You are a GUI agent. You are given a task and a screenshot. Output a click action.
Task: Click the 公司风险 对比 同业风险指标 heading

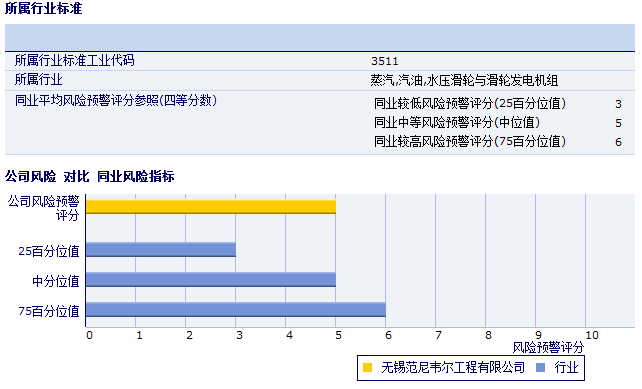coord(90,176)
